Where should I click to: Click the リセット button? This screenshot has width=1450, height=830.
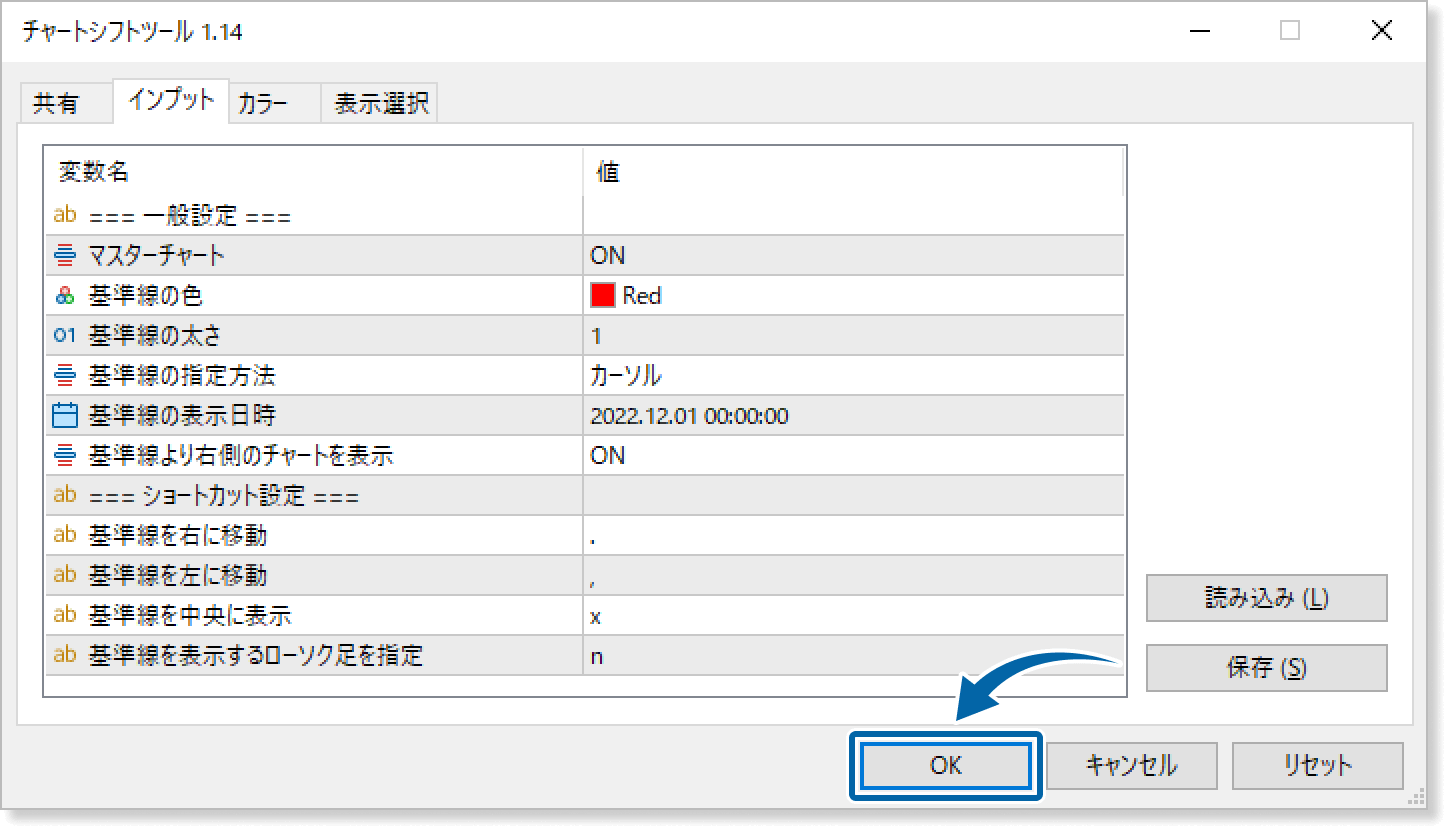tap(1318, 765)
